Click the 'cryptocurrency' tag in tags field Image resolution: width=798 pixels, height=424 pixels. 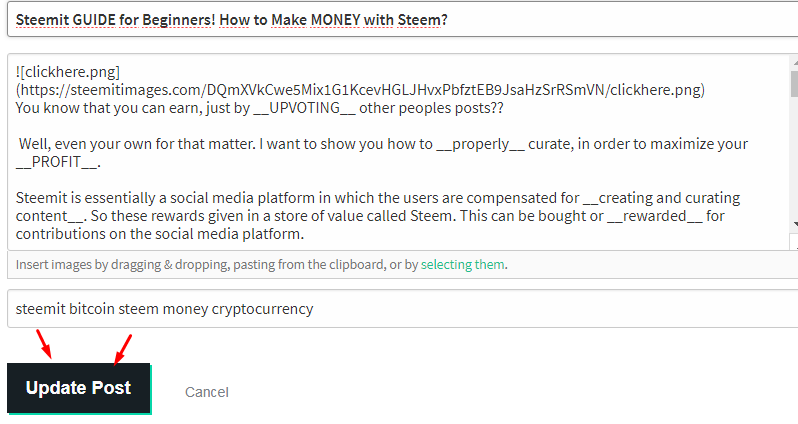tap(262, 309)
